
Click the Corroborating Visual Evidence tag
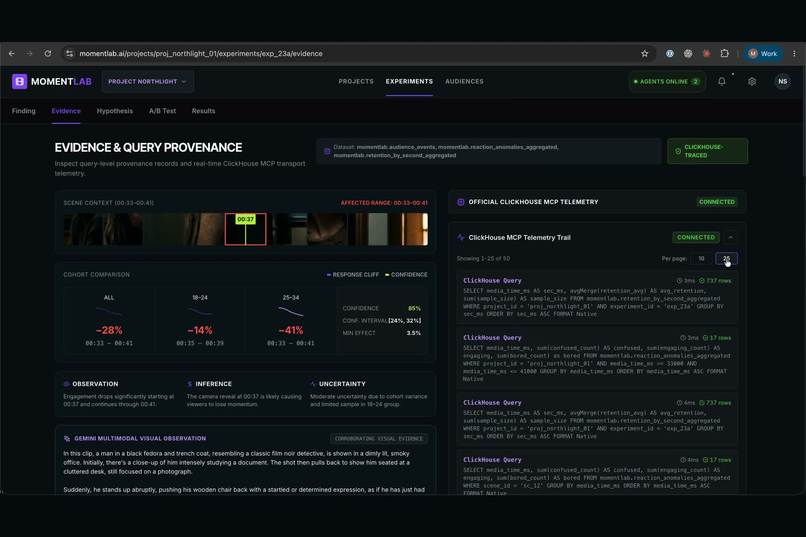tap(379, 438)
